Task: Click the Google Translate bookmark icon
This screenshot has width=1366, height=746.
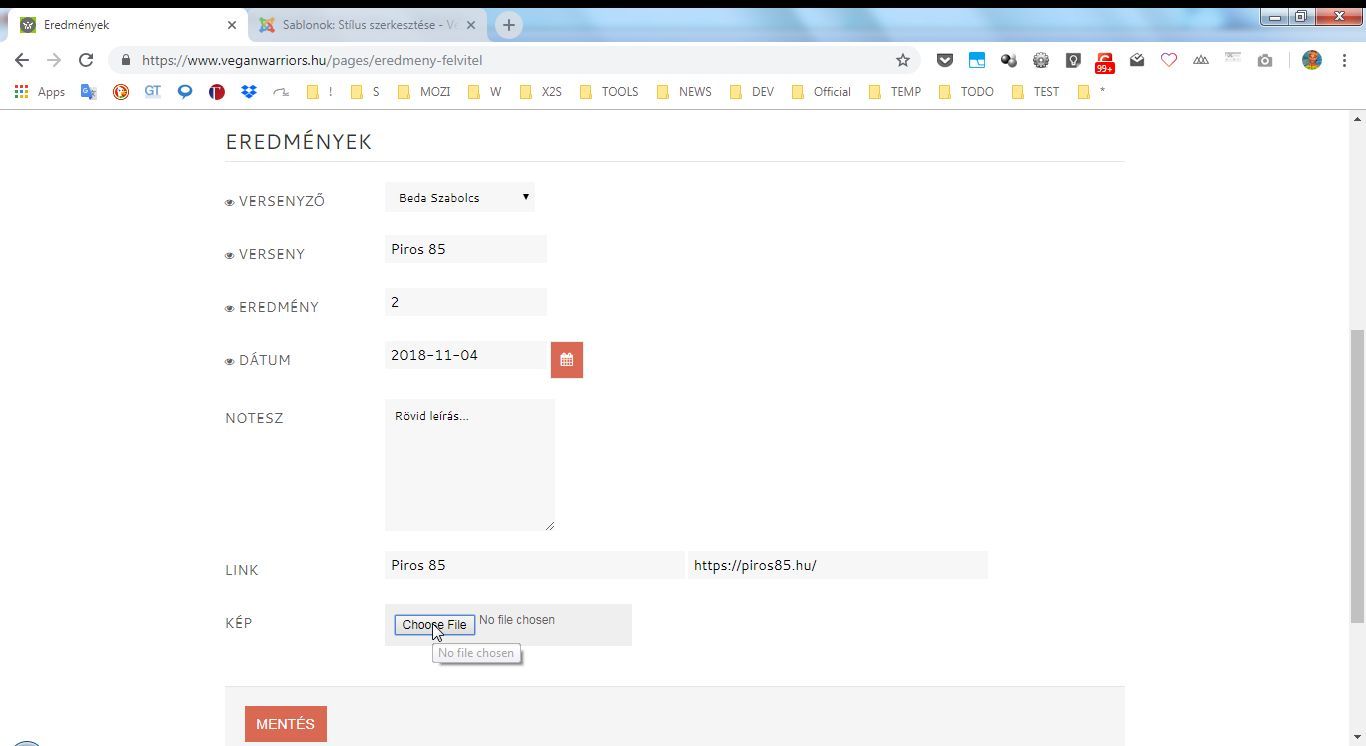Action: [89, 91]
